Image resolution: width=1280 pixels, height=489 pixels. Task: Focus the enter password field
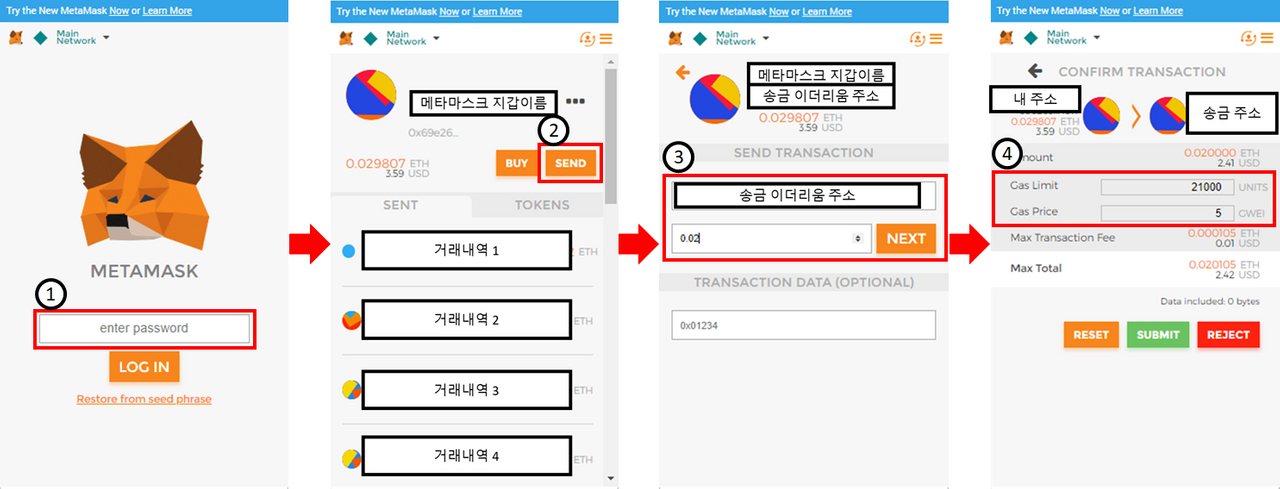tap(144, 328)
